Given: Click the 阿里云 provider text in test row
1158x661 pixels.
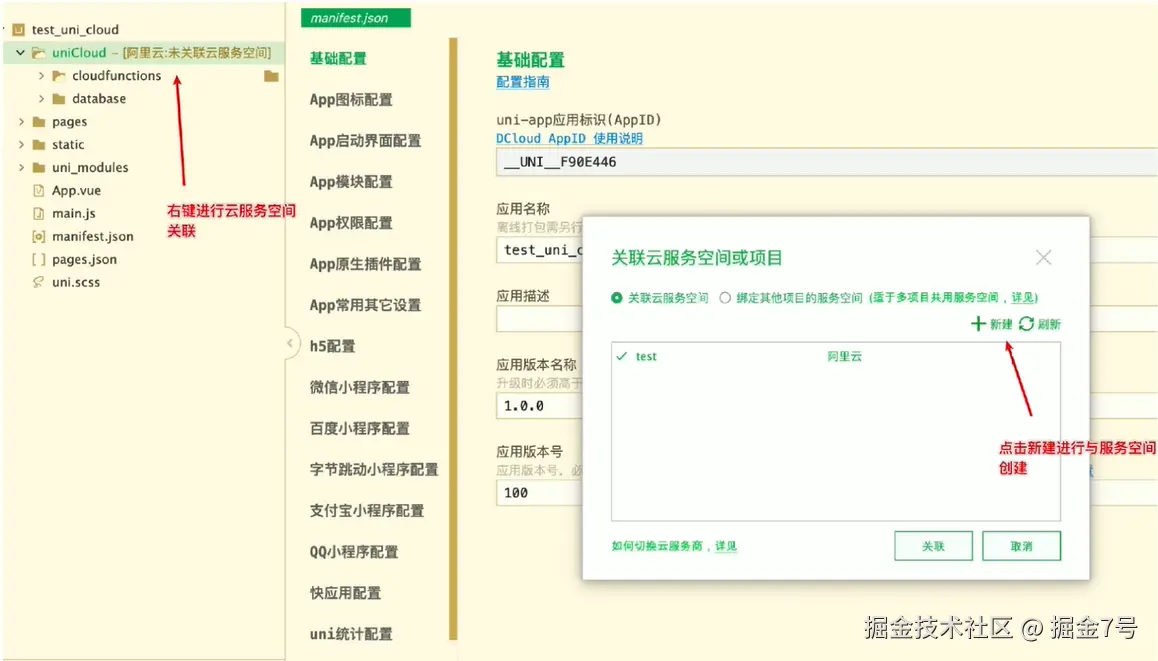Looking at the screenshot, I should [844, 356].
